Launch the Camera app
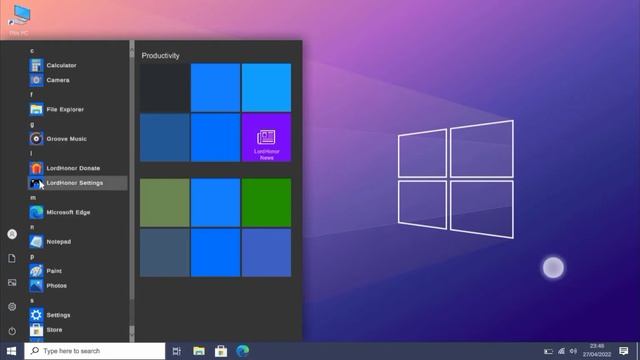Viewport: 640px width, 360px height. tap(78, 80)
